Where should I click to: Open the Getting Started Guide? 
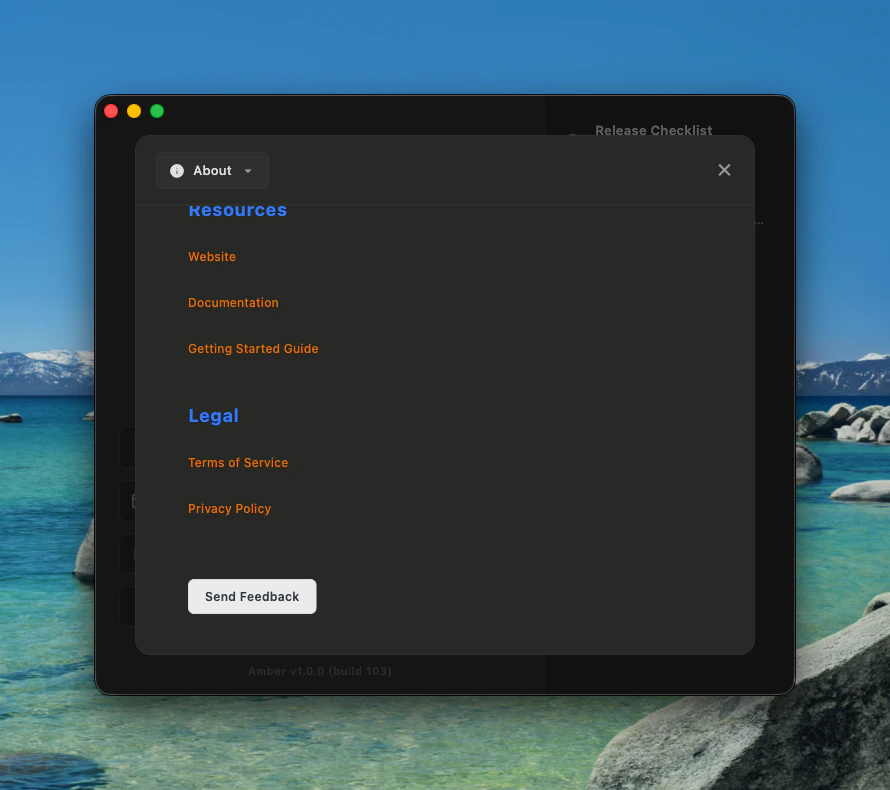tap(253, 348)
